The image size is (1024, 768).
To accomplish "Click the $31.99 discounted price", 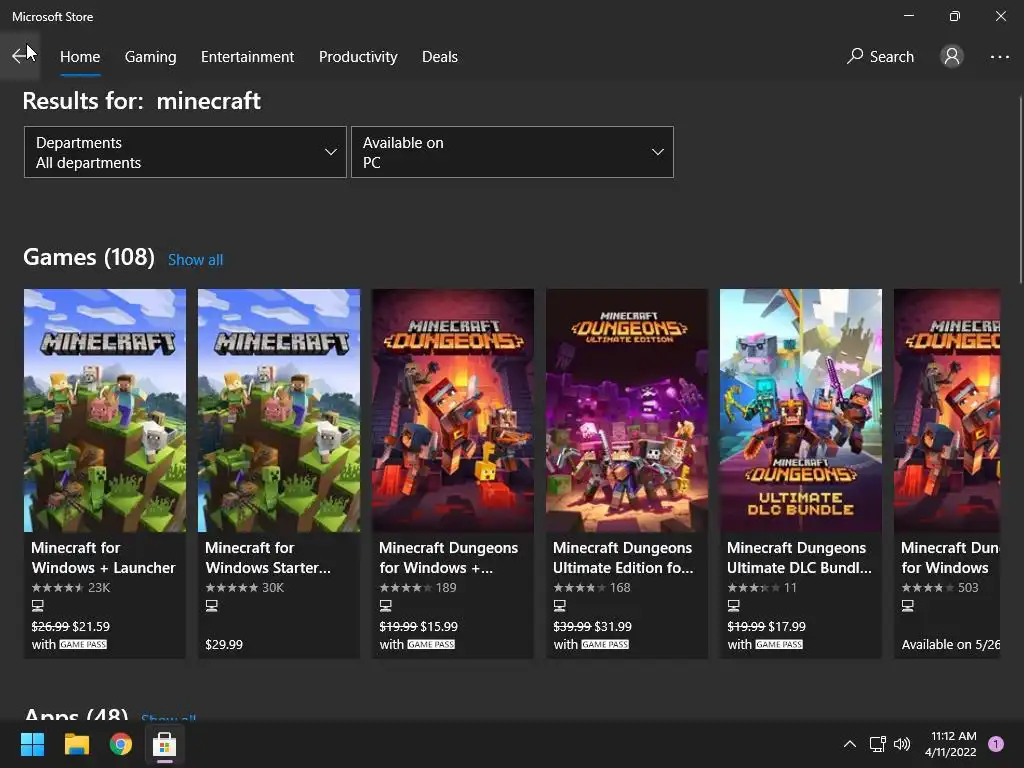I will [x=613, y=626].
